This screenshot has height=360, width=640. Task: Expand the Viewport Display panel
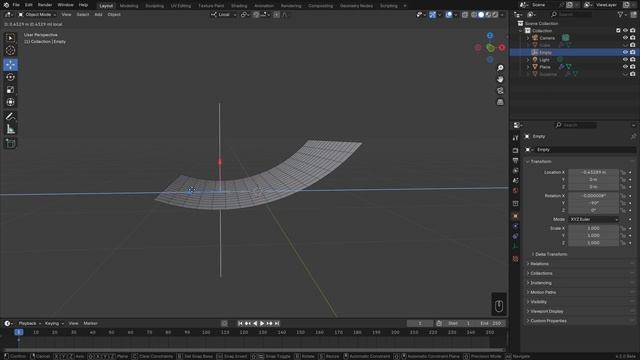[x=547, y=311]
